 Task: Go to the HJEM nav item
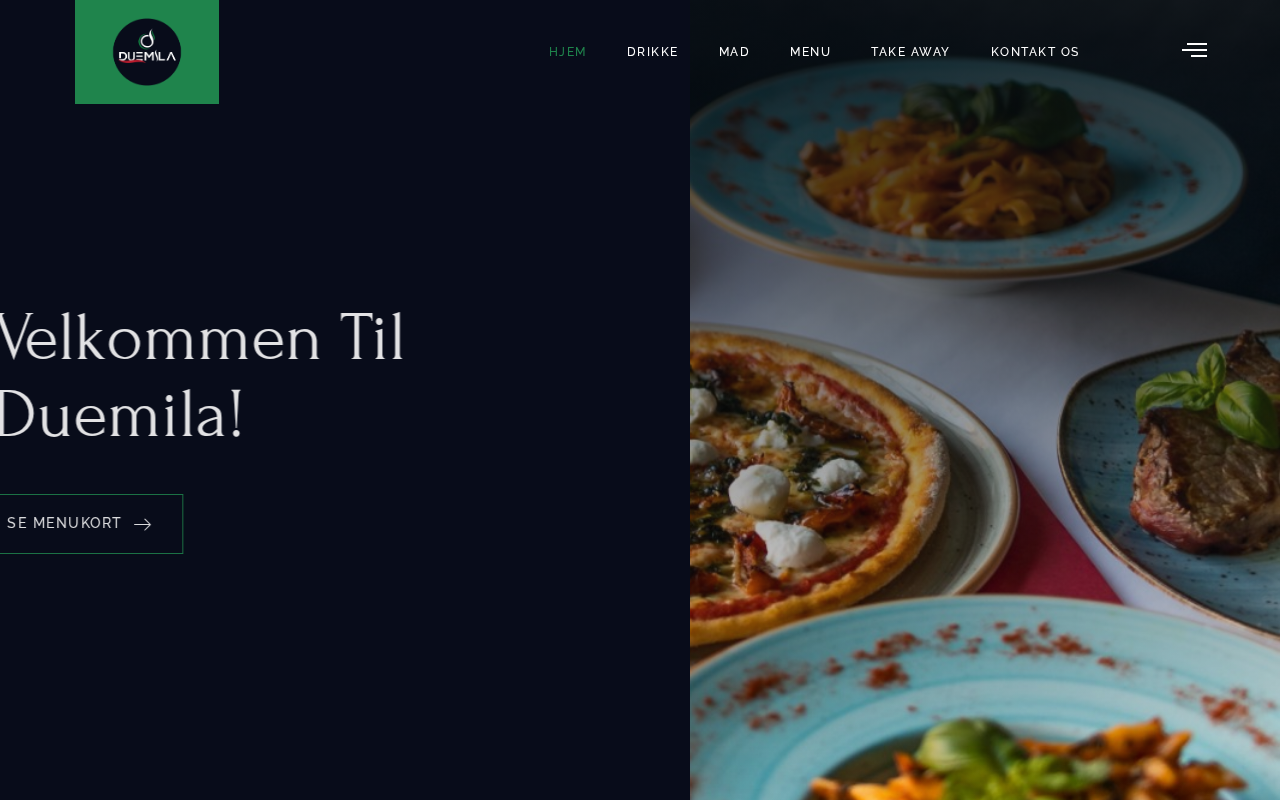[568, 52]
